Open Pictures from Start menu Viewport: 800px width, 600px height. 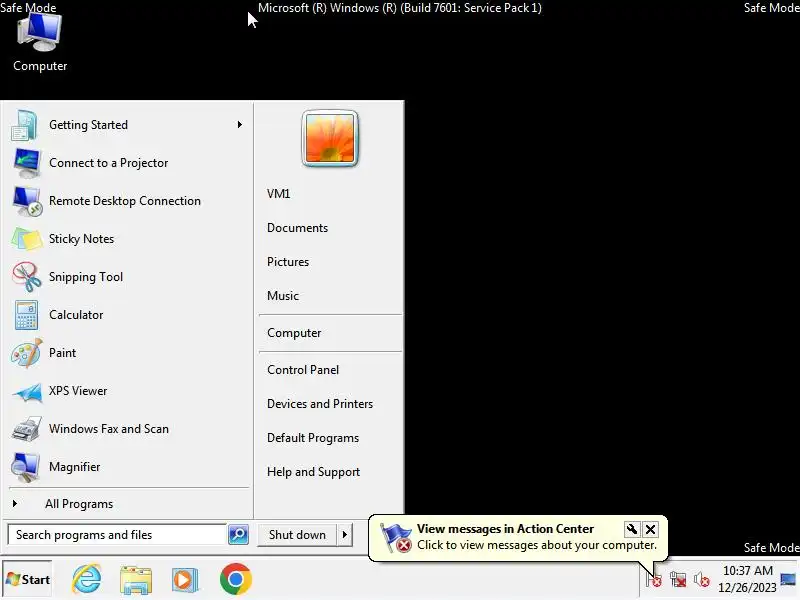click(288, 262)
